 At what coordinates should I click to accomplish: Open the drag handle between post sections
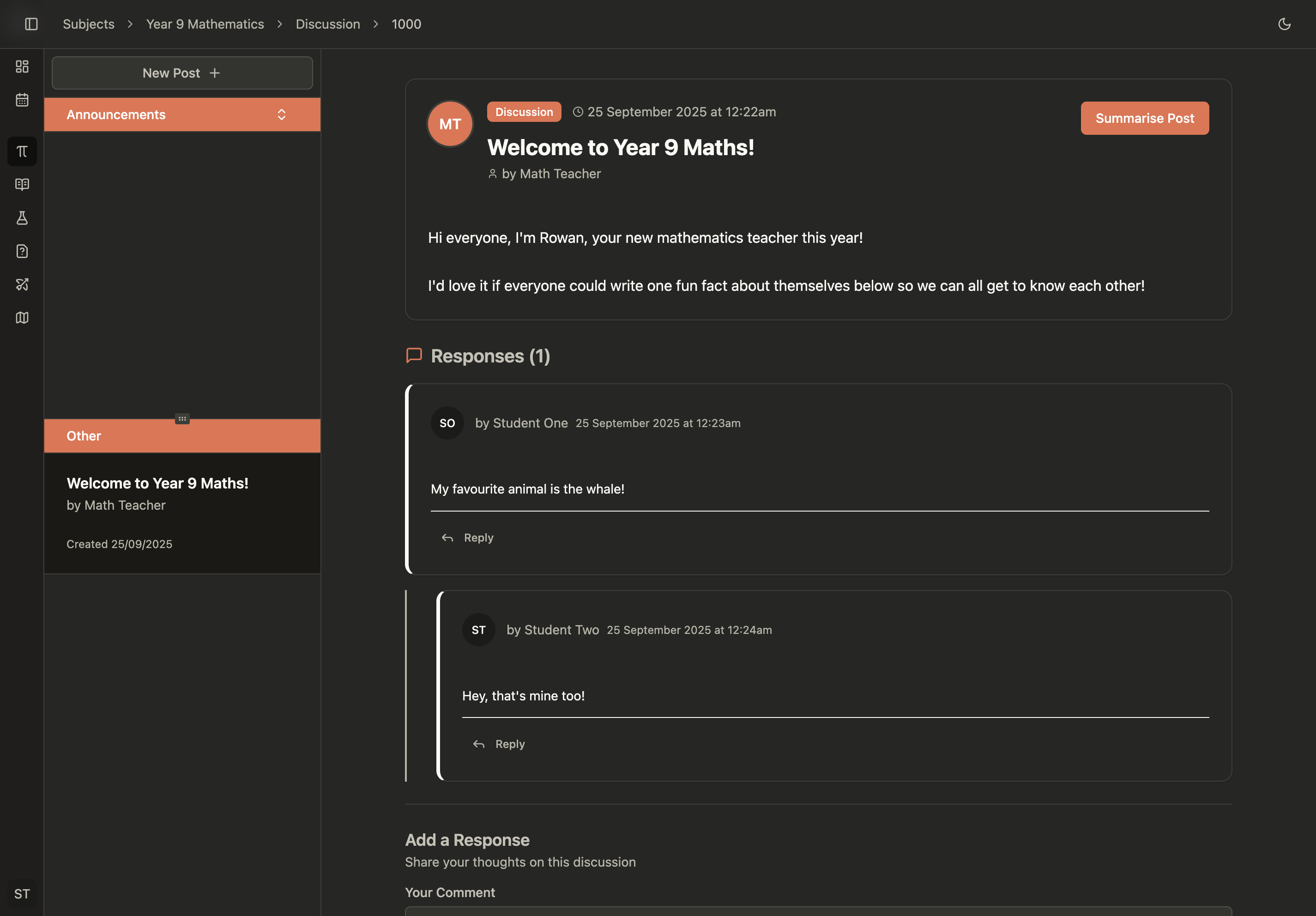[181, 418]
